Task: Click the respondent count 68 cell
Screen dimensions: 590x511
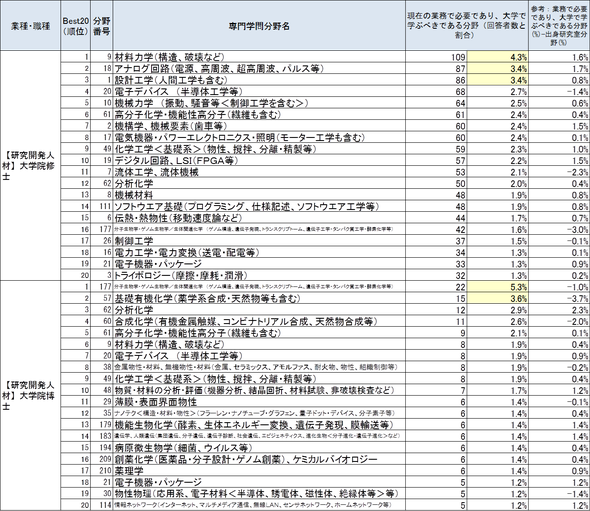Action: coord(436,92)
